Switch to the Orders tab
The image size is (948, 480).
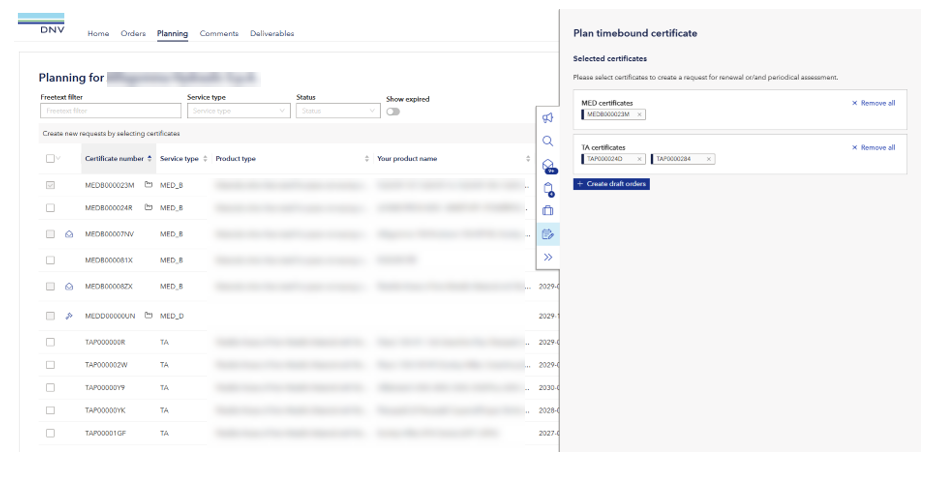133,34
